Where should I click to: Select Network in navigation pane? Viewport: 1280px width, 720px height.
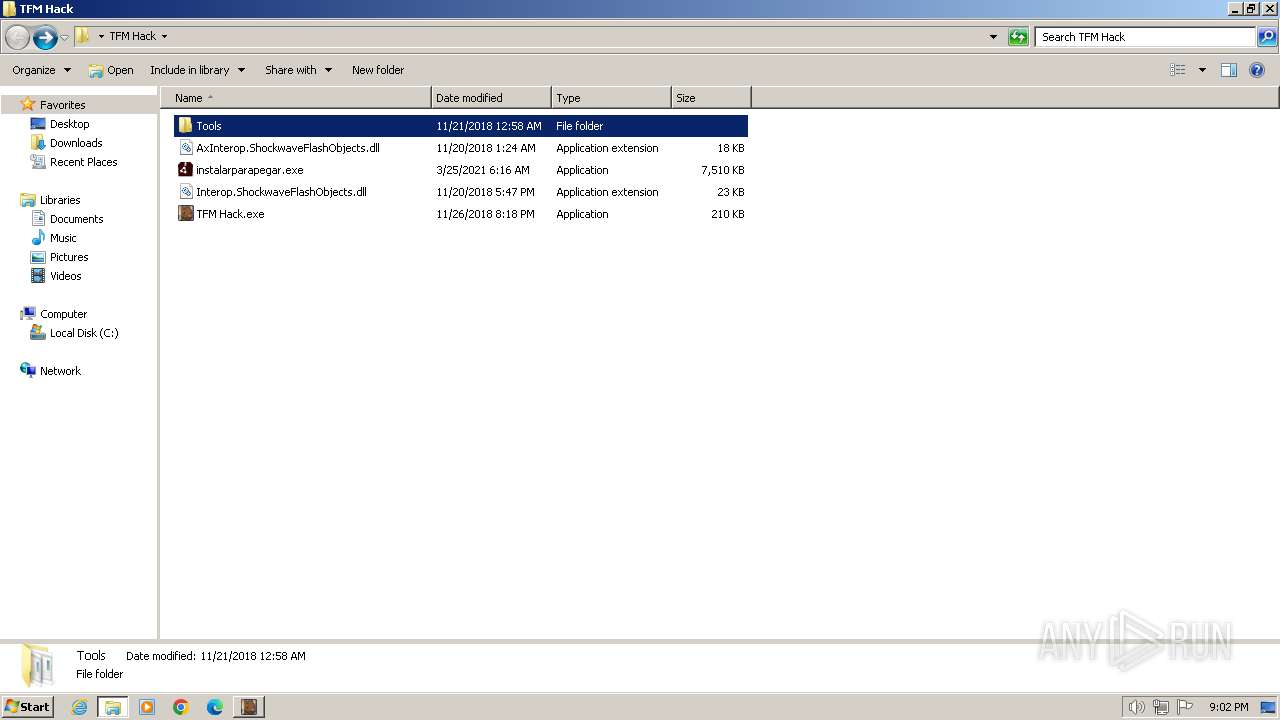coord(60,371)
